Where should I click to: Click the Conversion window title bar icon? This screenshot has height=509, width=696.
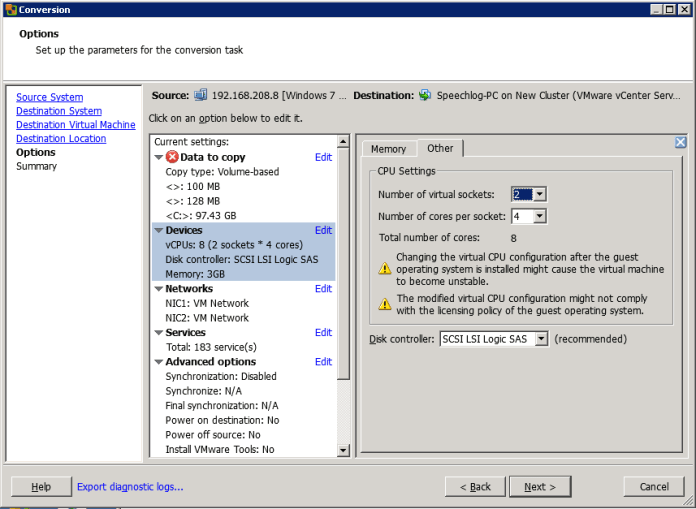click(x=9, y=10)
